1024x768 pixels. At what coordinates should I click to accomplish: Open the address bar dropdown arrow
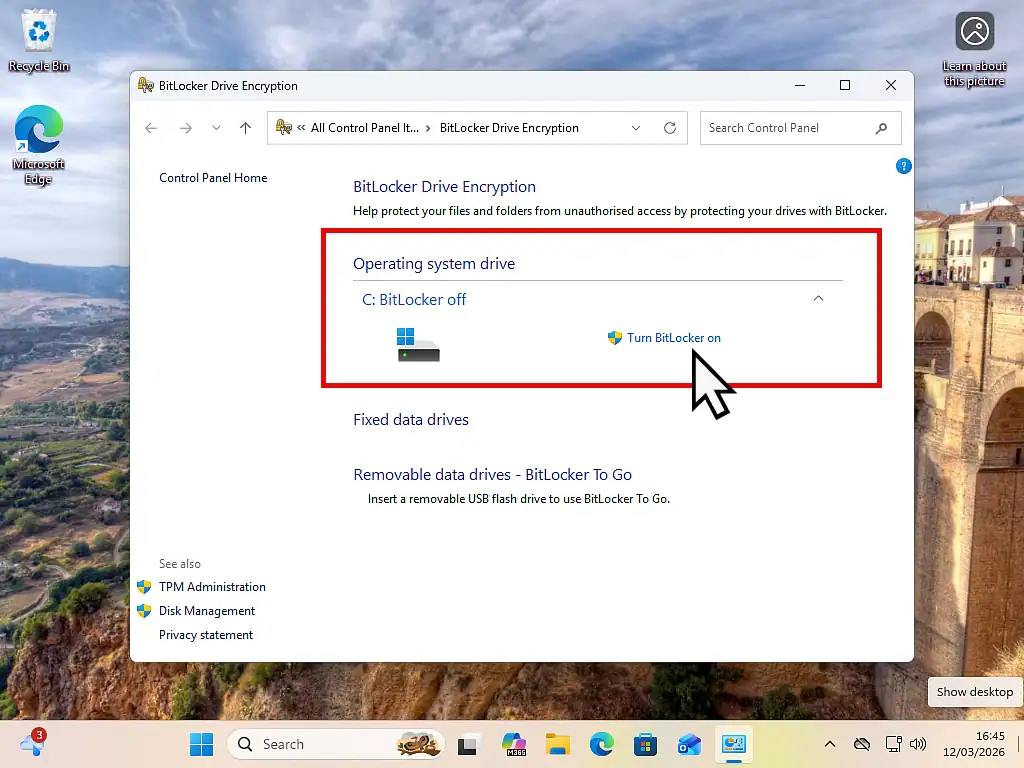(x=635, y=128)
